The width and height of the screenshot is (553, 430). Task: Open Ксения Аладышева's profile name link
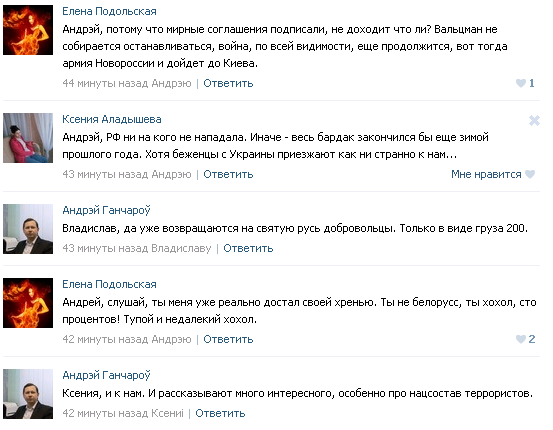tap(112, 119)
